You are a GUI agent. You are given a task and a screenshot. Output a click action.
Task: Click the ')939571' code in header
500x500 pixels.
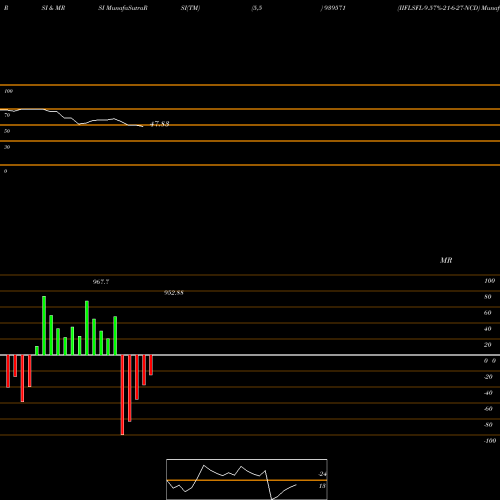click(x=333, y=8)
